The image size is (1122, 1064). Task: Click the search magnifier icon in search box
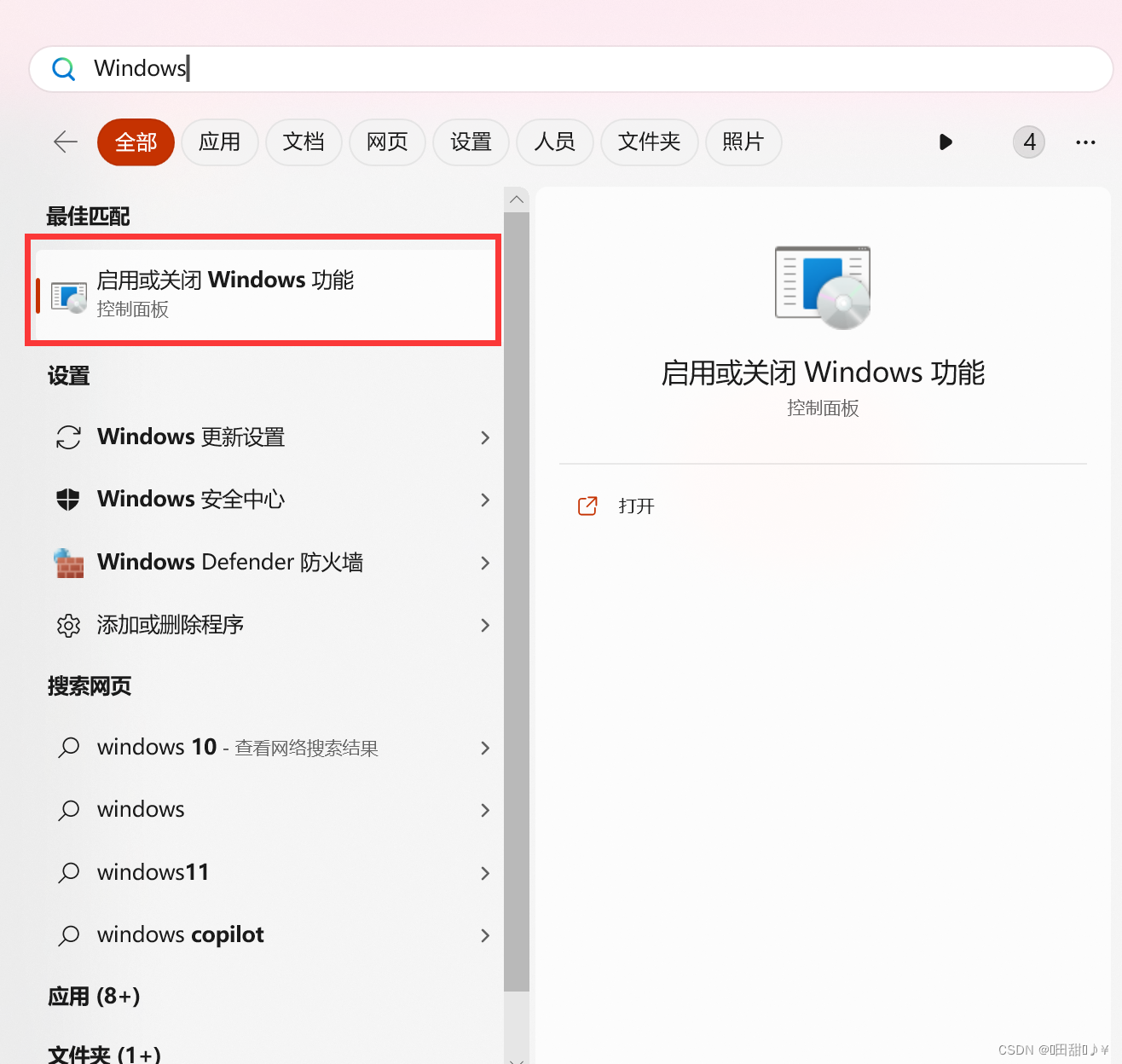coord(64,68)
